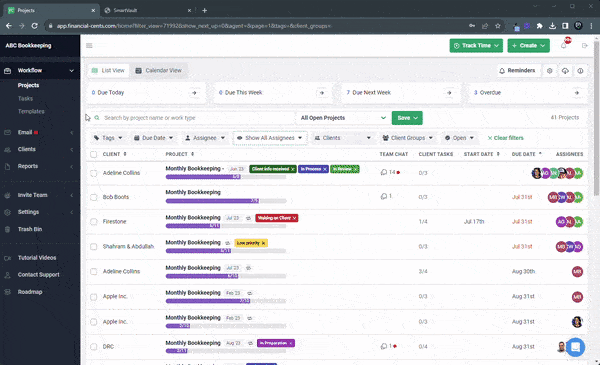
Task: Open the Client Groups filter dropdown
Action: (x=408, y=138)
